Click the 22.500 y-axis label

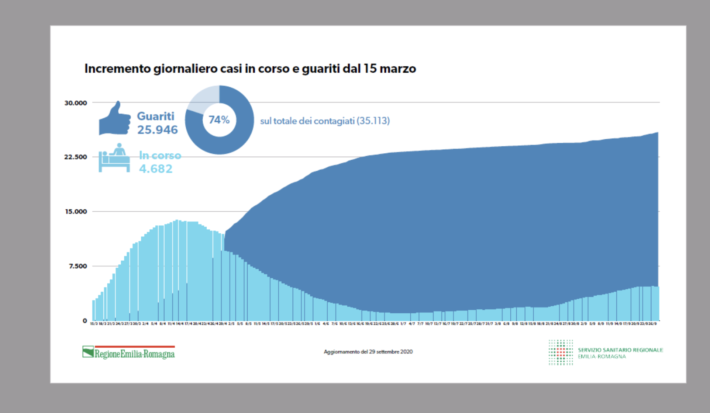77,157
